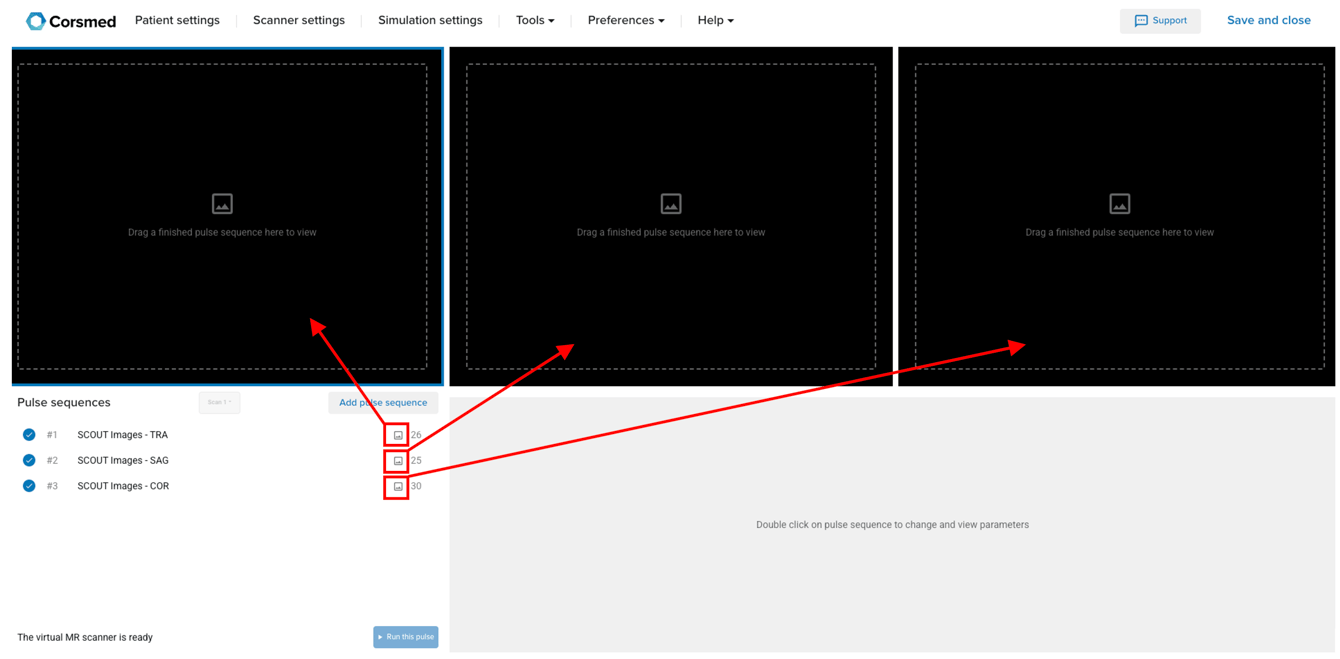Screen dimensions: 1340x659
Task: Open the Support chat button
Action: tap(1160, 21)
